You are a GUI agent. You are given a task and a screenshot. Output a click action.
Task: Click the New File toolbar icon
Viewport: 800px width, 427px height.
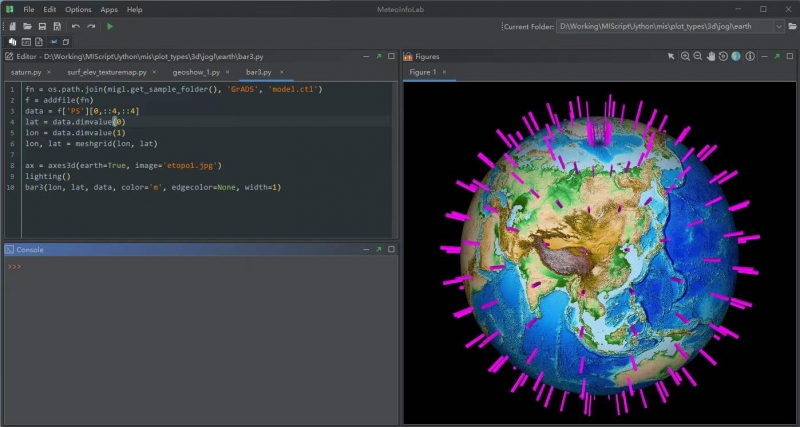point(12,25)
